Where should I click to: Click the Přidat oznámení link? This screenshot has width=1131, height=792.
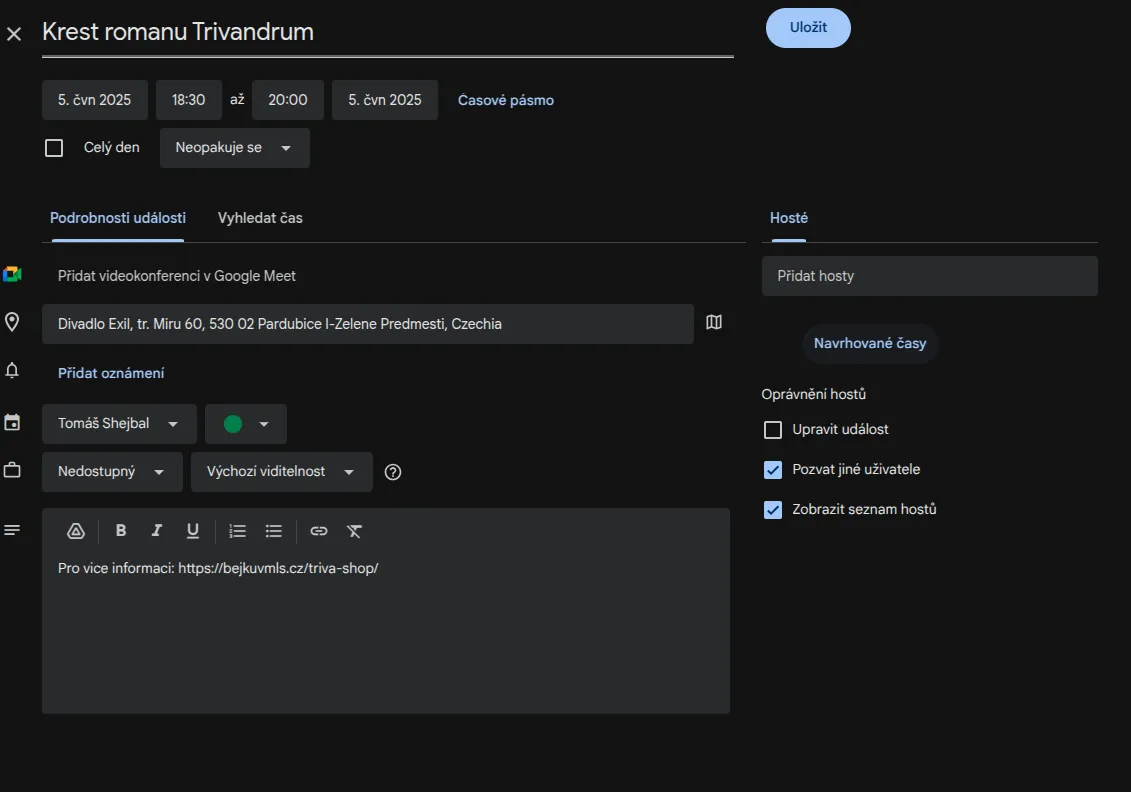111,373
